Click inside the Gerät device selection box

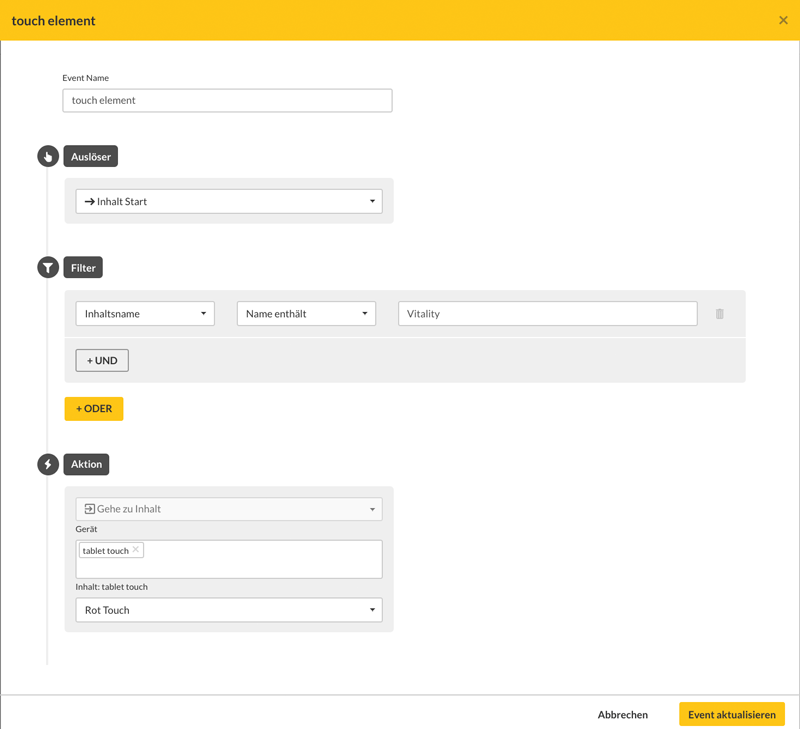pos(229,560)
